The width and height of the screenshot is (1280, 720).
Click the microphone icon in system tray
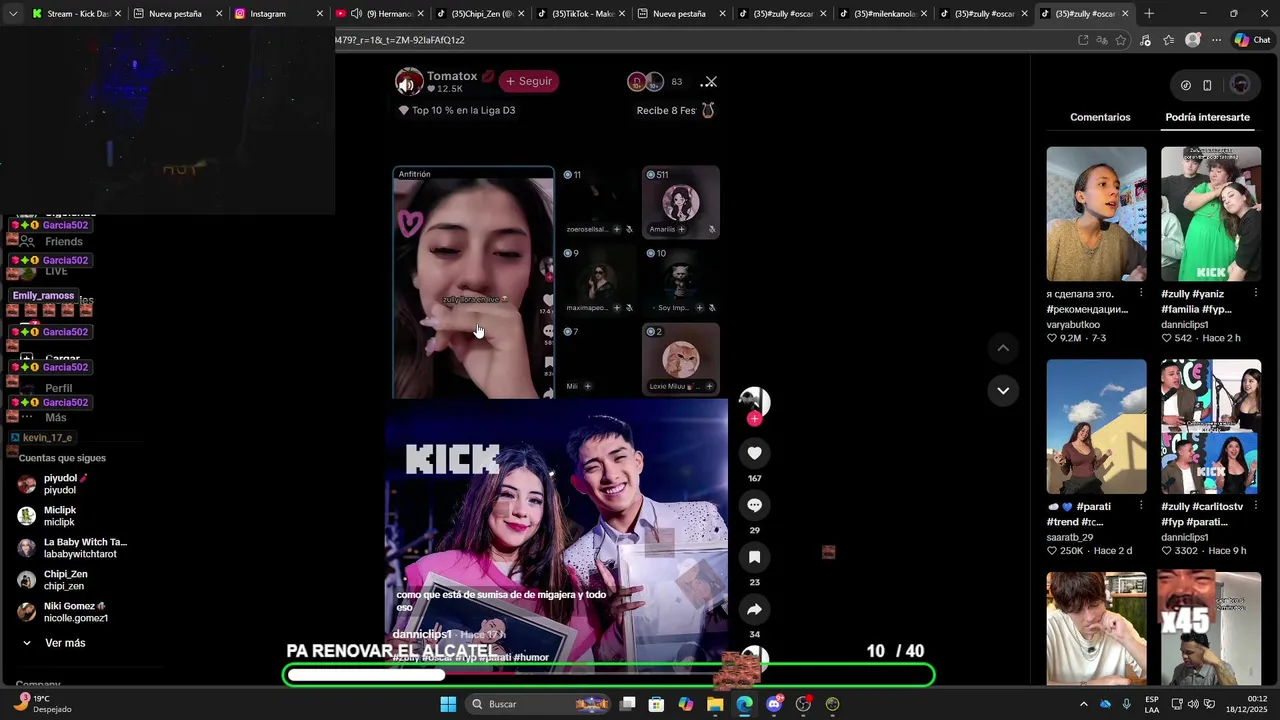tap(1127, 704)
